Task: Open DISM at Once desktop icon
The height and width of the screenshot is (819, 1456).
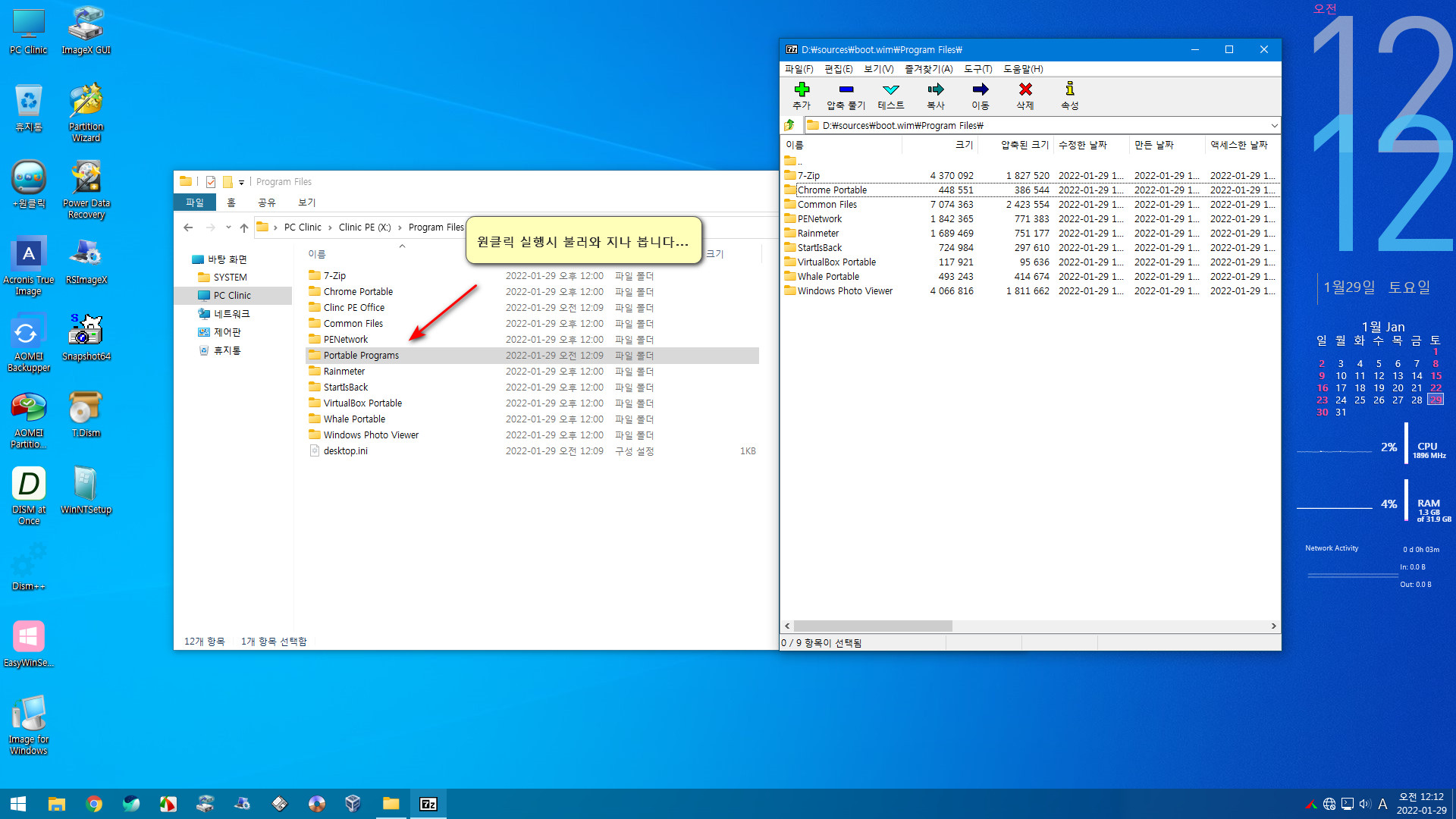Action: tap(29, 496)
